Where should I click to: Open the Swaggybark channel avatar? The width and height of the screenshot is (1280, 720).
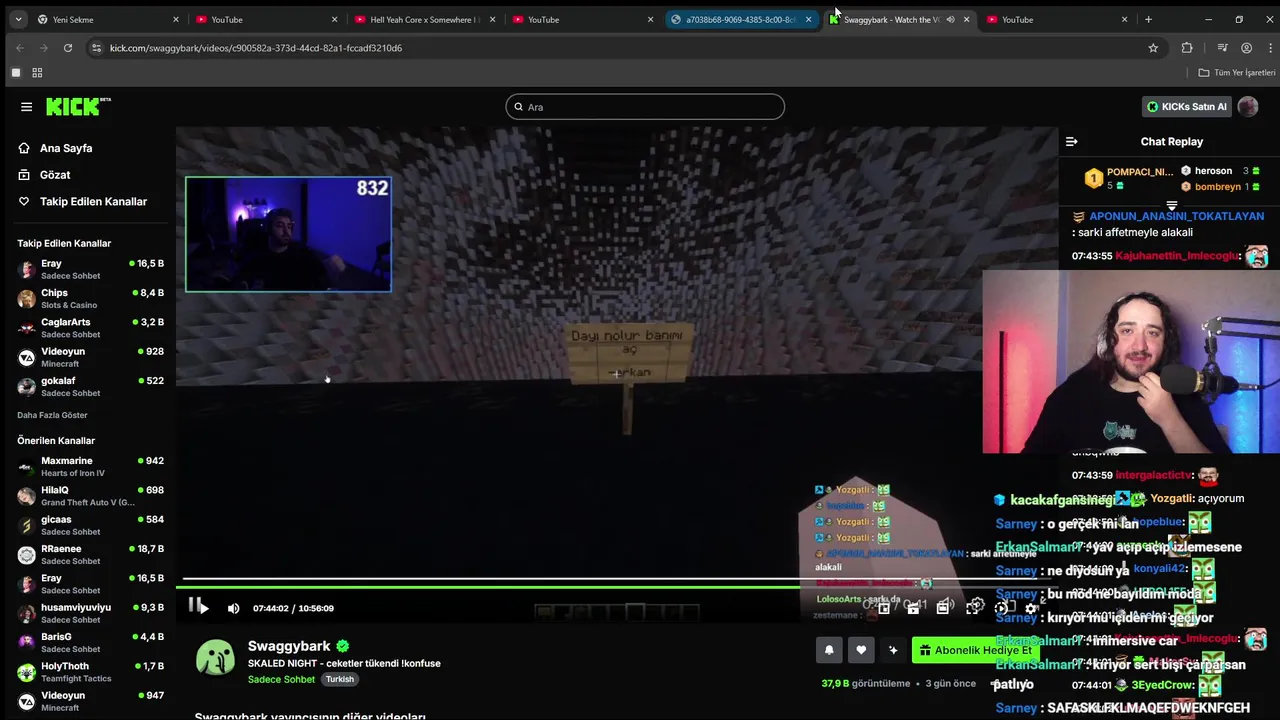[x=215, y=658]
